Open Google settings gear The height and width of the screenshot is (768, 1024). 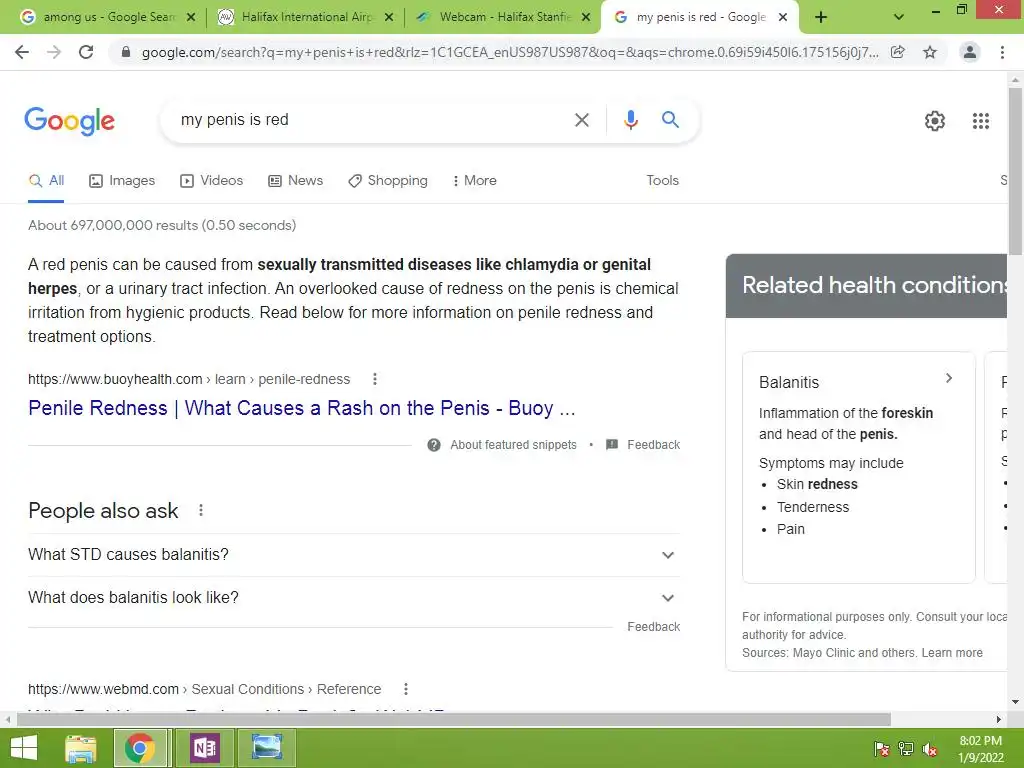click(935, 121)
